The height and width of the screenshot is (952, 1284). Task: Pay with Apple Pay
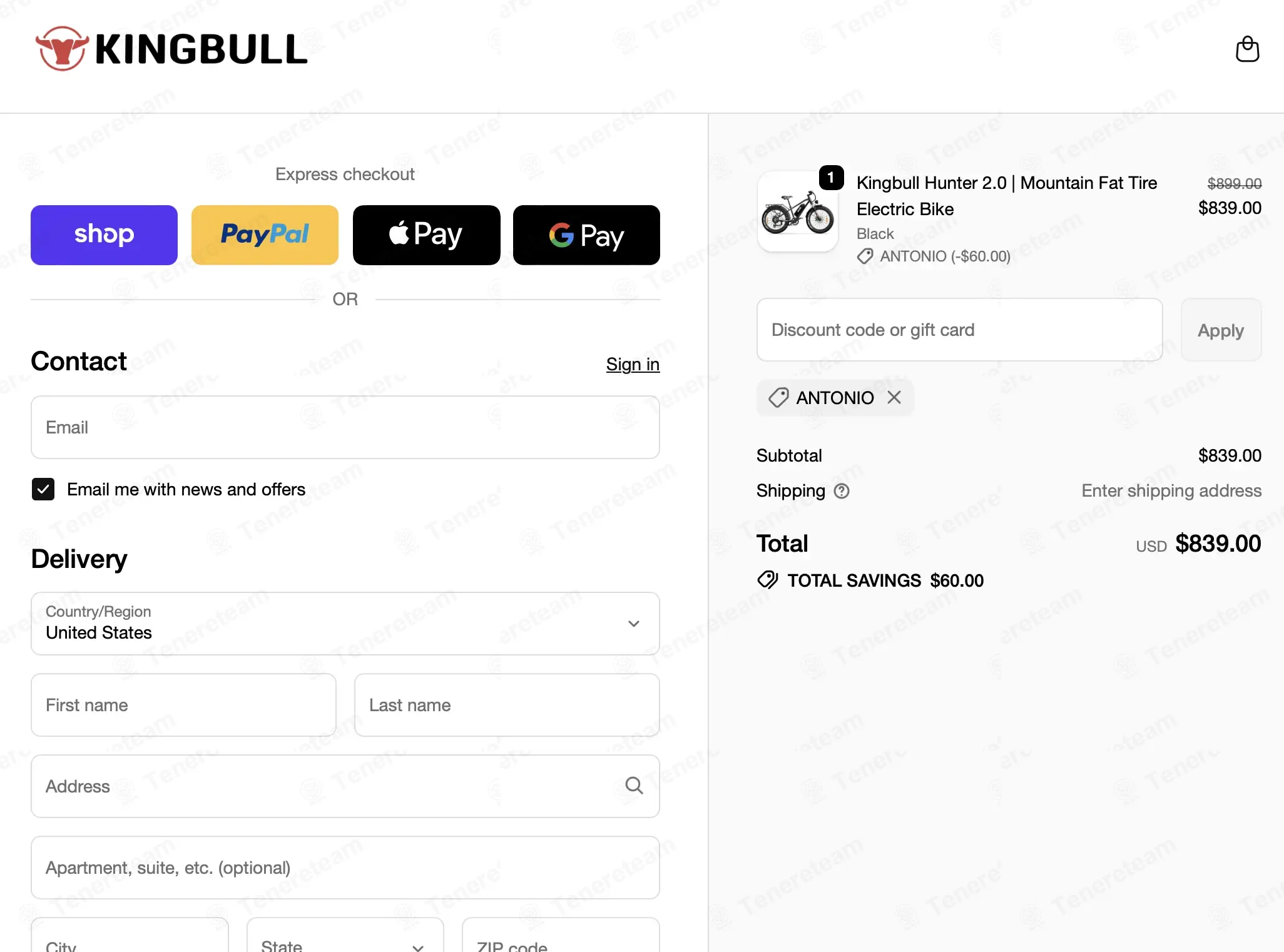point(426,235)
